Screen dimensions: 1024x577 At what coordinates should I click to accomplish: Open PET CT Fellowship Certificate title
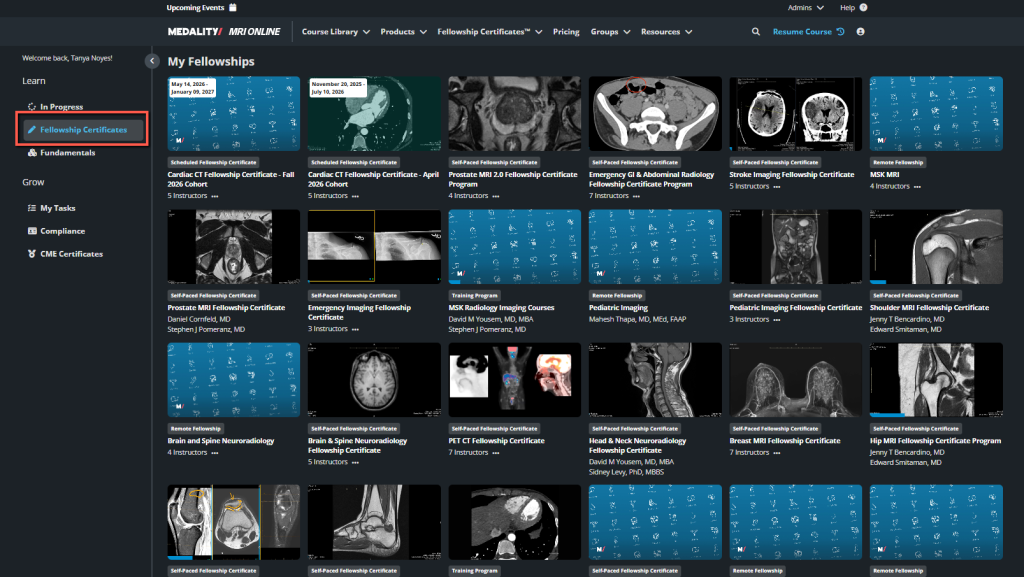coord(496,441)
